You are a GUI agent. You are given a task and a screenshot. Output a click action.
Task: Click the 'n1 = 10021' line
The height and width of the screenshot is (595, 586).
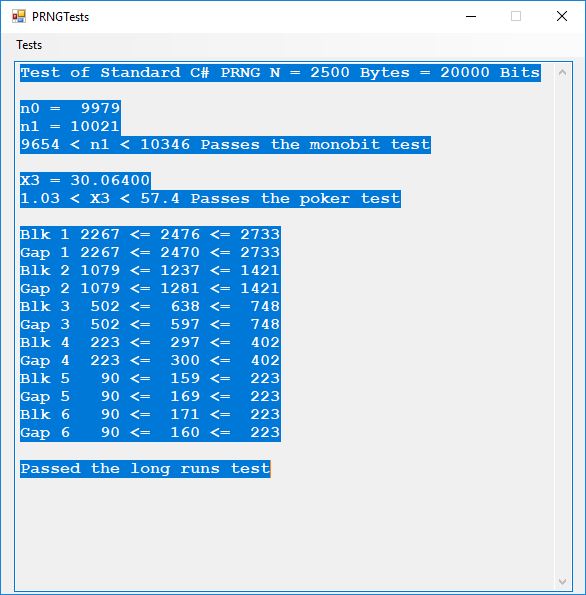pos(71,126)
